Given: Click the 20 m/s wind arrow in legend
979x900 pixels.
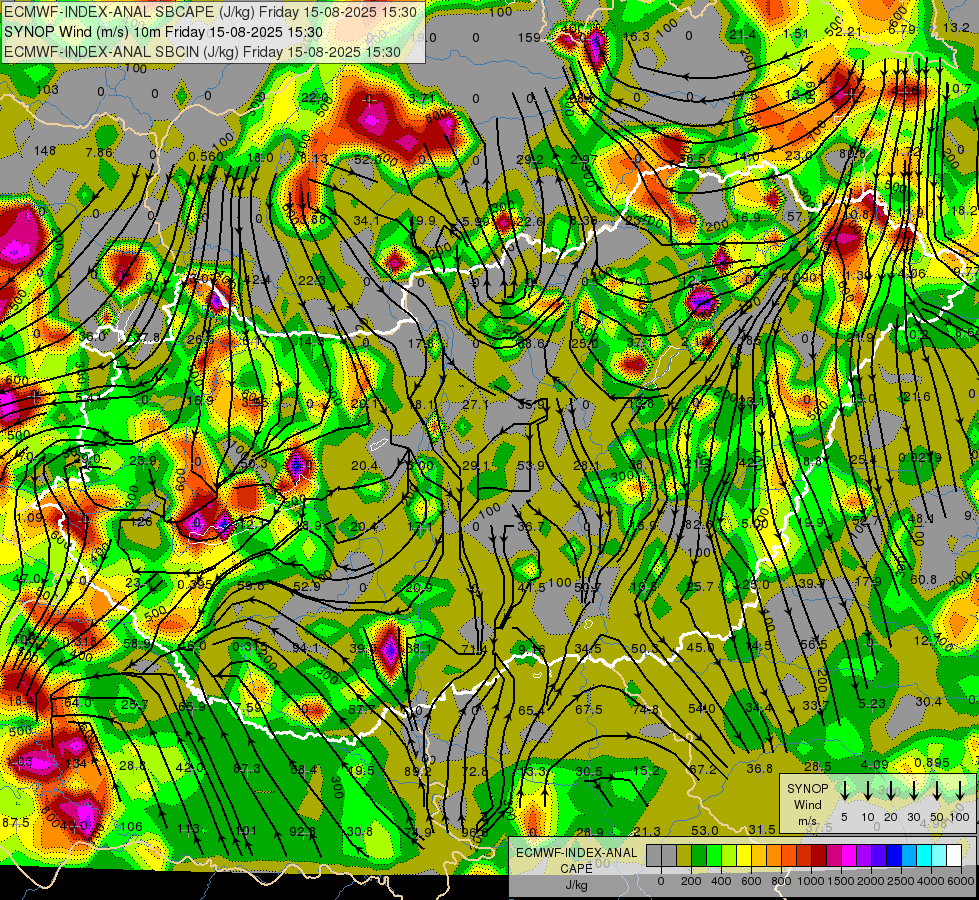Looking at the screenshot, I should (890, 791).
